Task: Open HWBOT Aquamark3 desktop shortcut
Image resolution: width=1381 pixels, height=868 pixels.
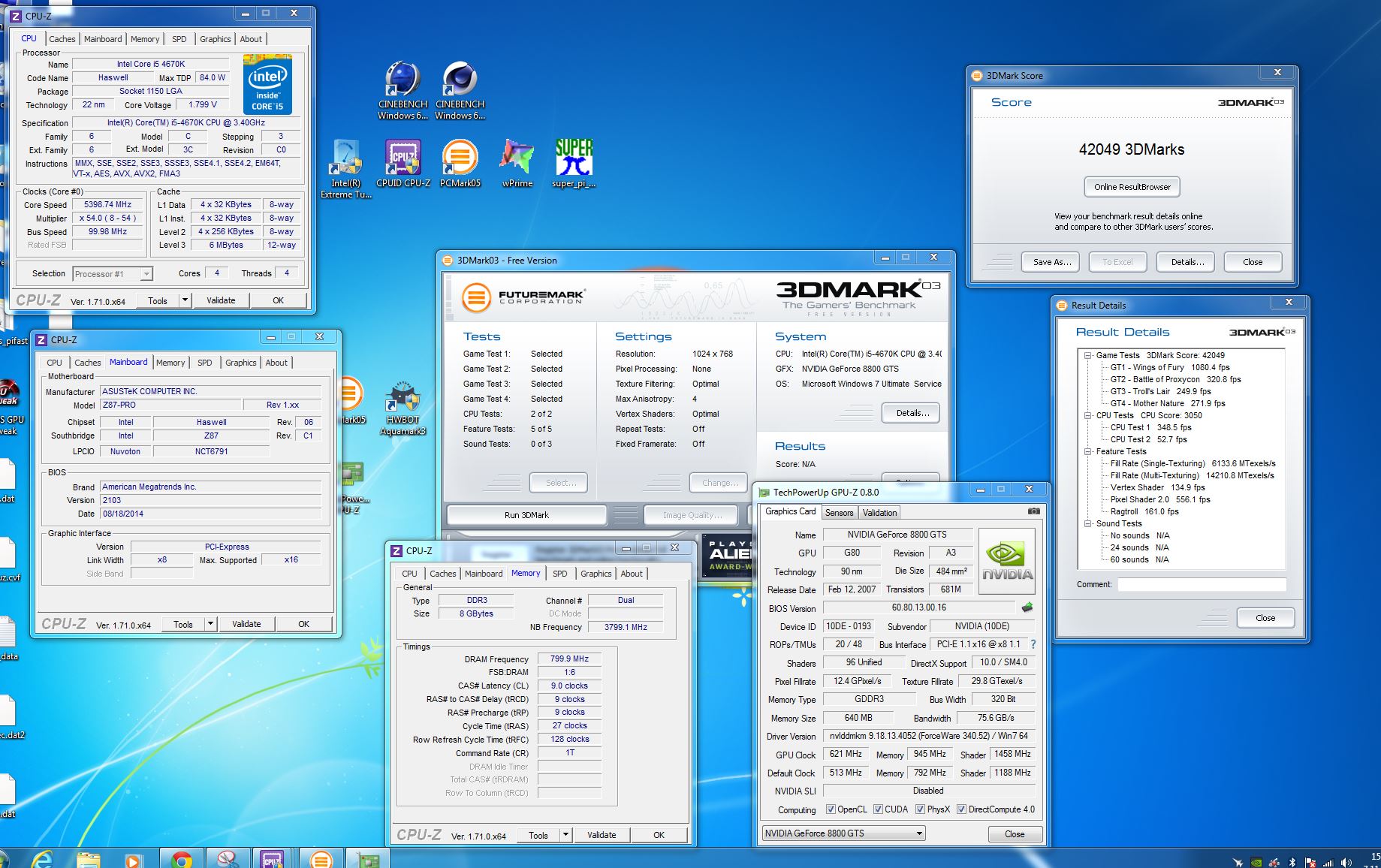Action: (x=403, y=409)
